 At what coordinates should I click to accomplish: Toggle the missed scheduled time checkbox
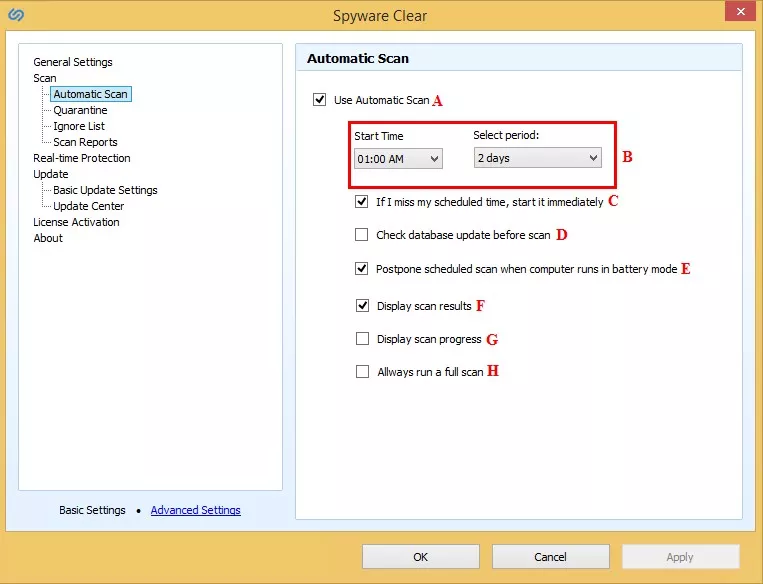(x=362, y=201)
